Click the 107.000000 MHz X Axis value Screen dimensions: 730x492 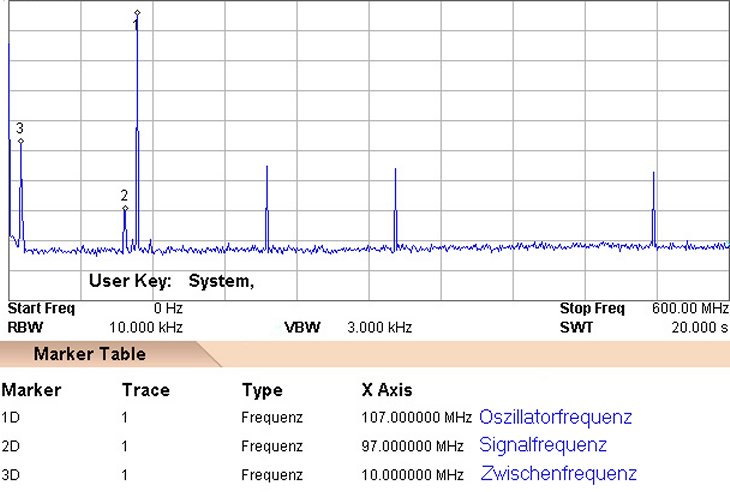click(x=416, y=417)
